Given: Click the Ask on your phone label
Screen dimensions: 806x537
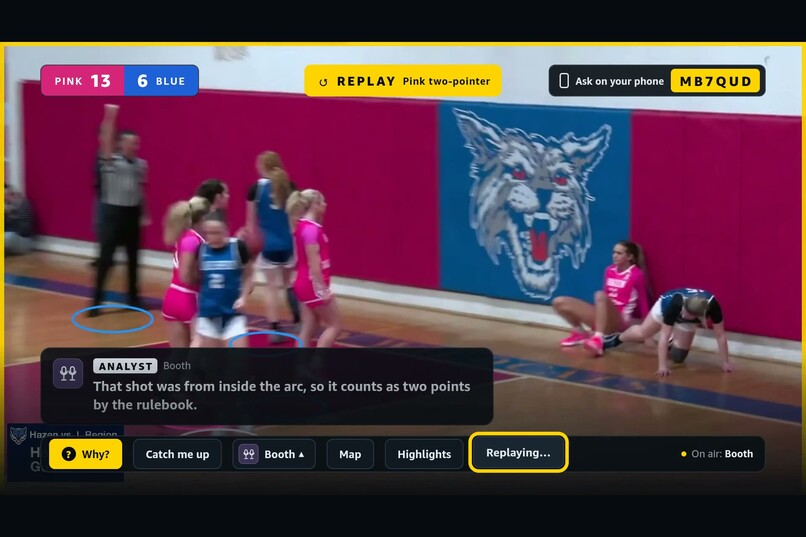Looking at the screenshot, I should [619, 81].
